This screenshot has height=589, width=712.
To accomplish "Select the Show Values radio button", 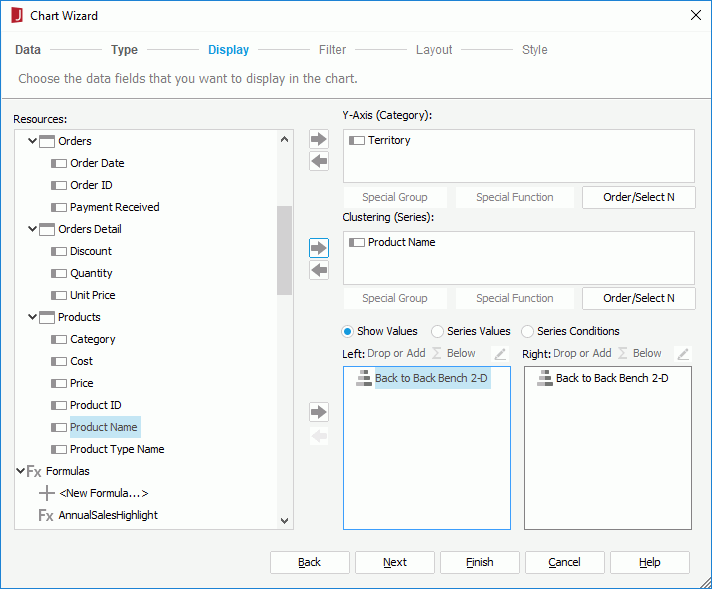I will 347,332.
